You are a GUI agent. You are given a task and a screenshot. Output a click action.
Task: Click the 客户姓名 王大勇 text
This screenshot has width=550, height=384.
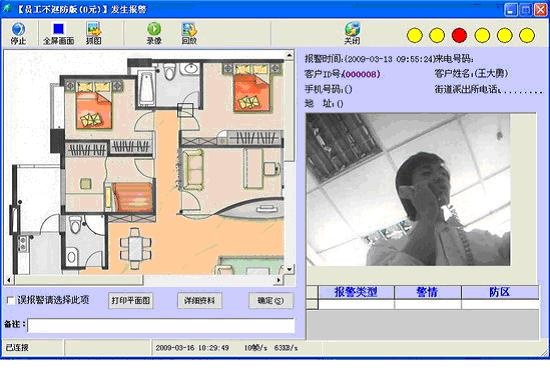[x=471, y=74]
